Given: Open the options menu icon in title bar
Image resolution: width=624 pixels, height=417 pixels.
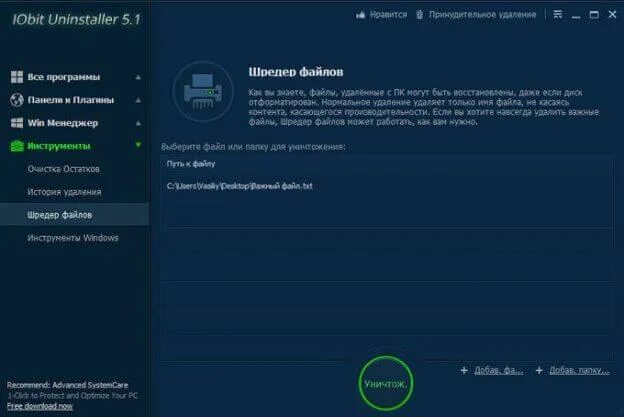Looking at the screenshot, I should pos(558,14).
